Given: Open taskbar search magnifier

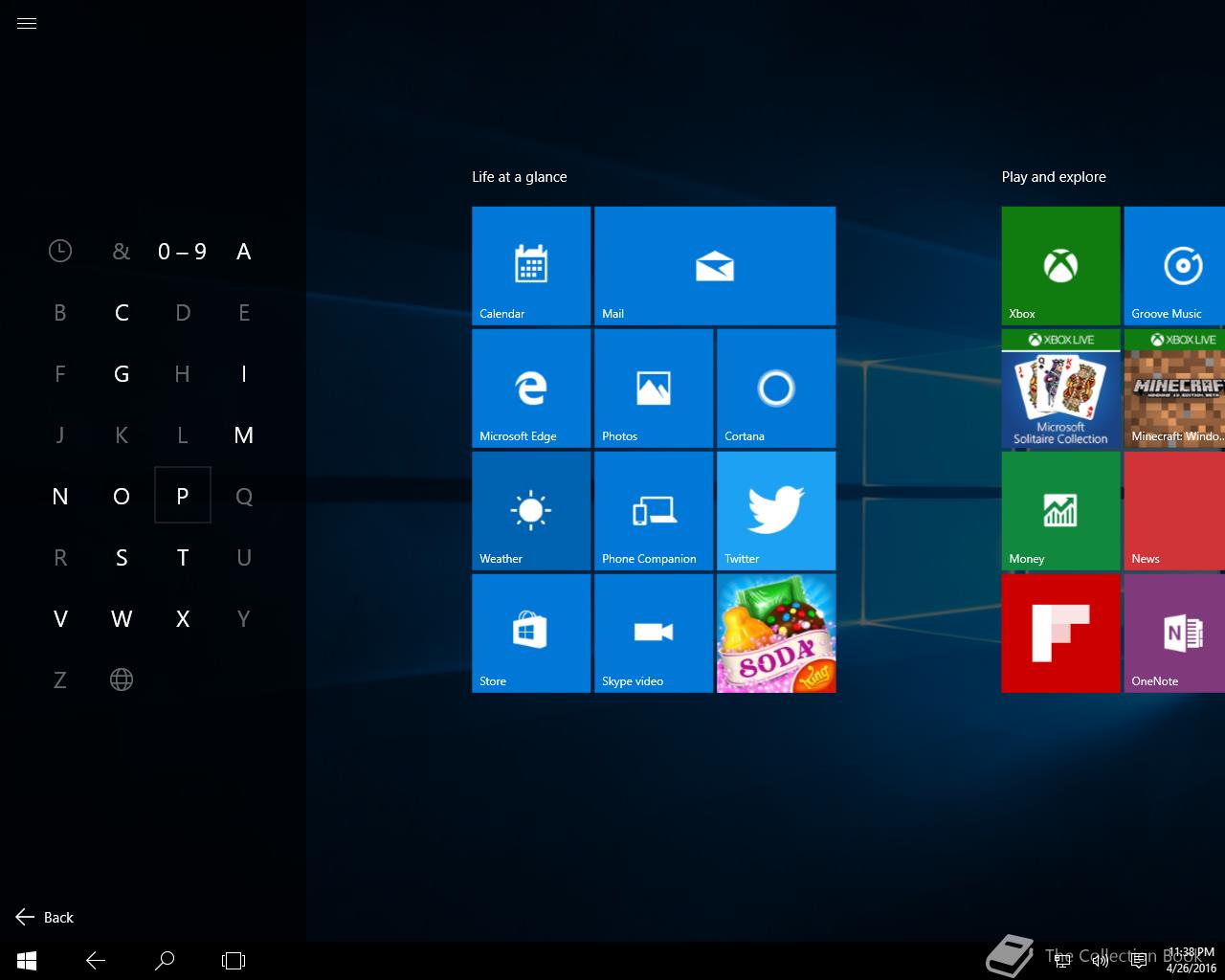Looking at the screenshot, I should pos(165,960).
